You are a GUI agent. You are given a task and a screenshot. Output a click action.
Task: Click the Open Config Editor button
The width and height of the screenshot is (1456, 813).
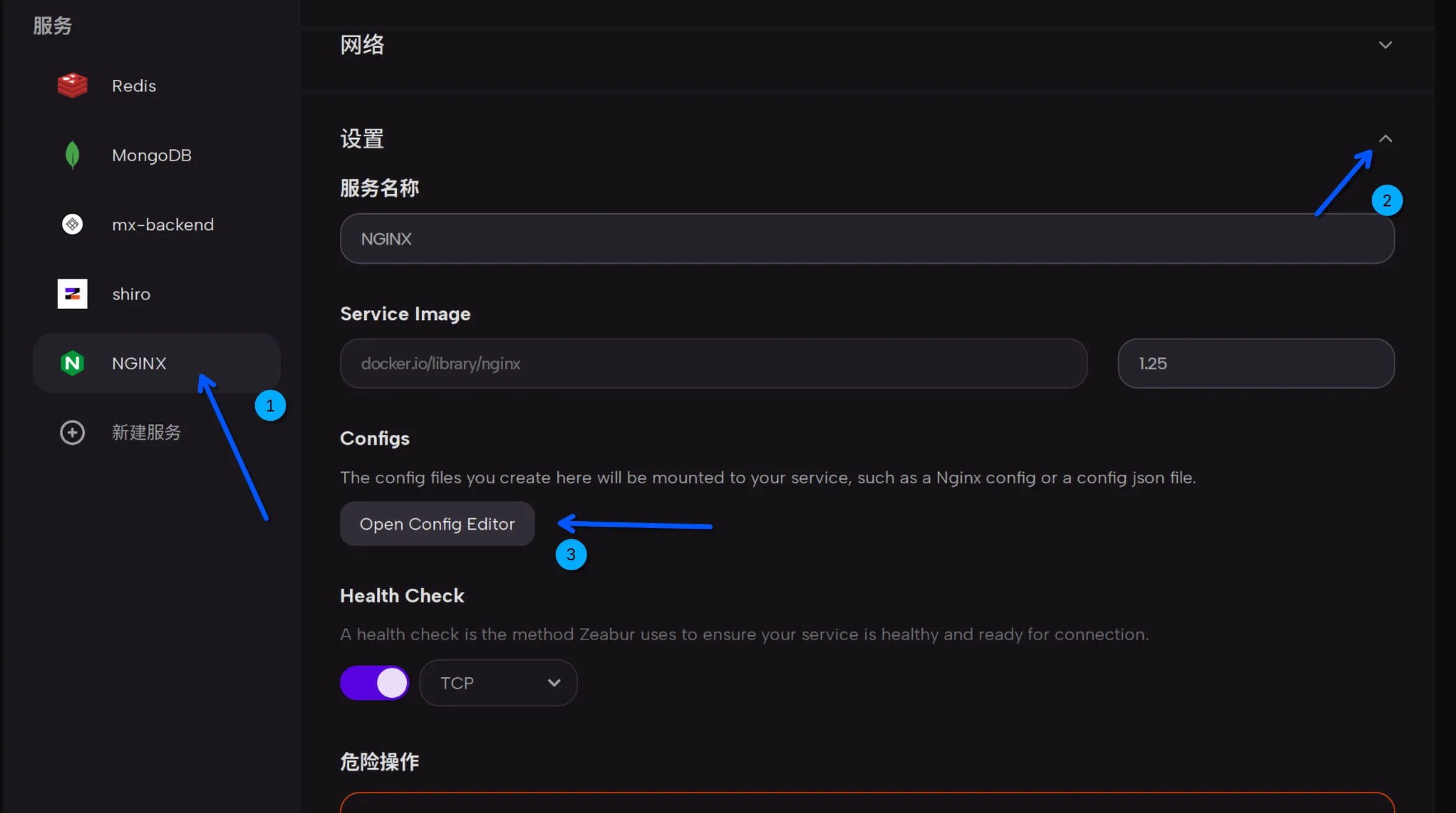tap(437, 524)
